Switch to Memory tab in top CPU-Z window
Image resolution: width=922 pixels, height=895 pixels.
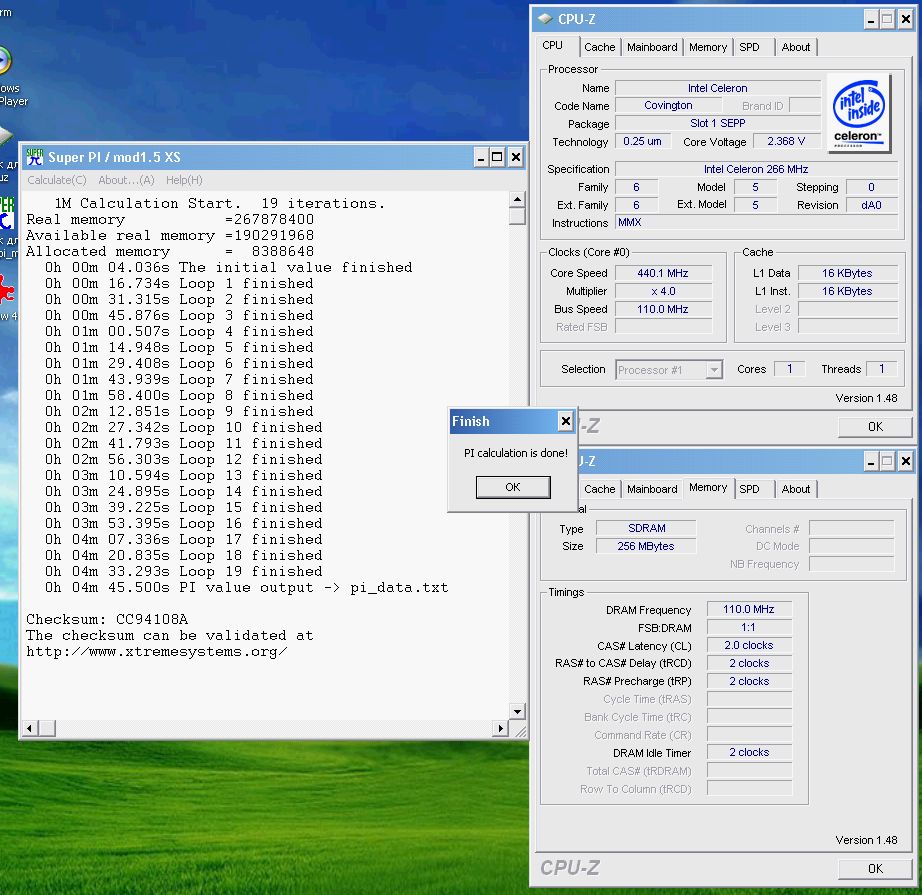point(708,47)
